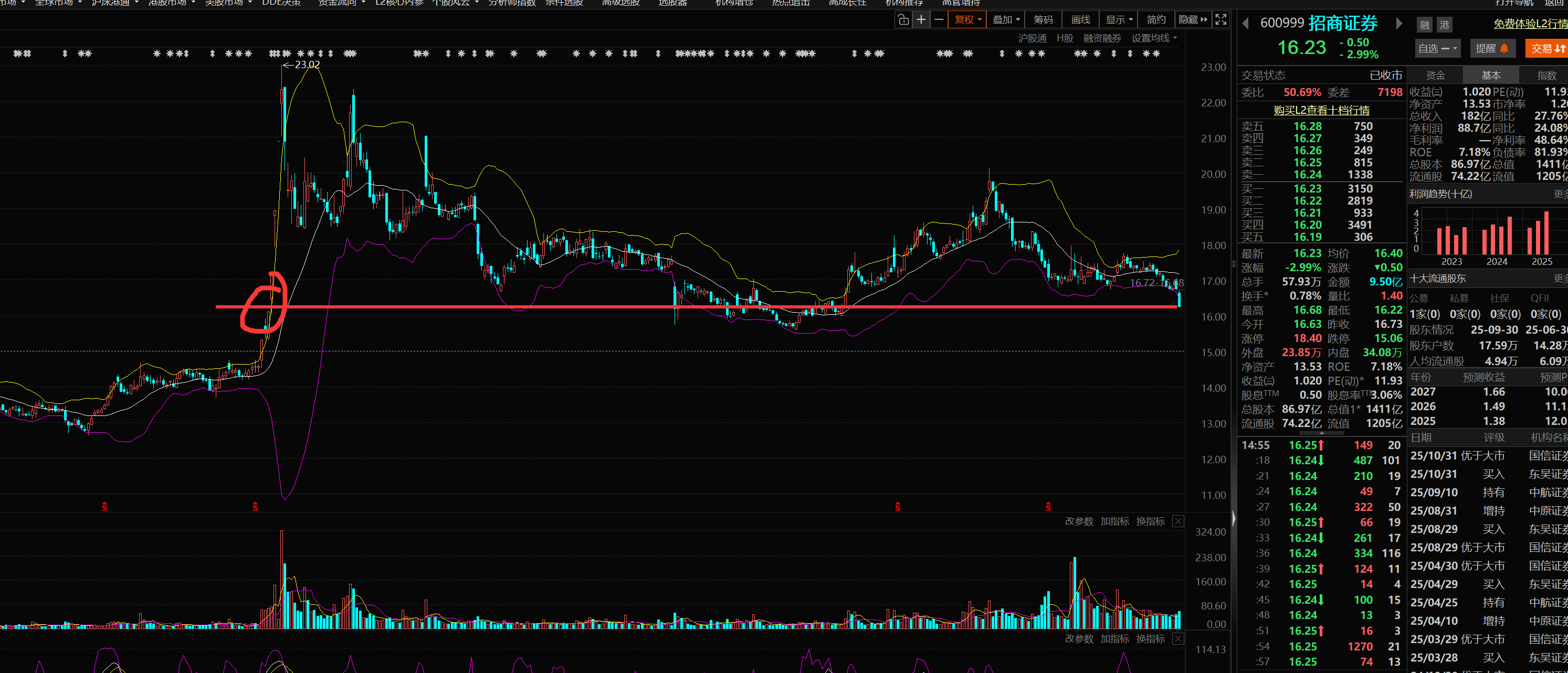The height and width of the screenshot is (673, 1568).
Task: Click 购买L2查看十档行情 link
Action: [1321, 110]
